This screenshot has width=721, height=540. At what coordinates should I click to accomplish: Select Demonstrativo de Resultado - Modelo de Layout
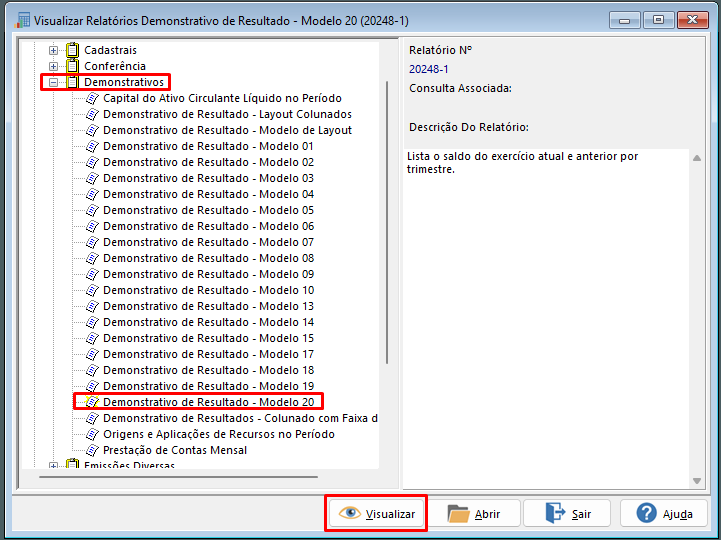(228, 130)
